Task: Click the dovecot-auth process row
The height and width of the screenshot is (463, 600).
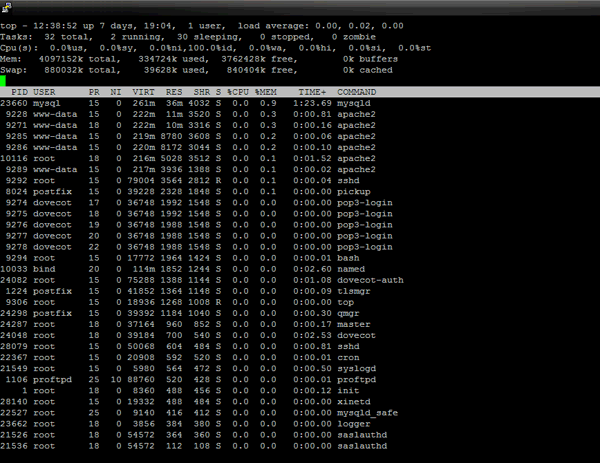Action: click(200, 279)
